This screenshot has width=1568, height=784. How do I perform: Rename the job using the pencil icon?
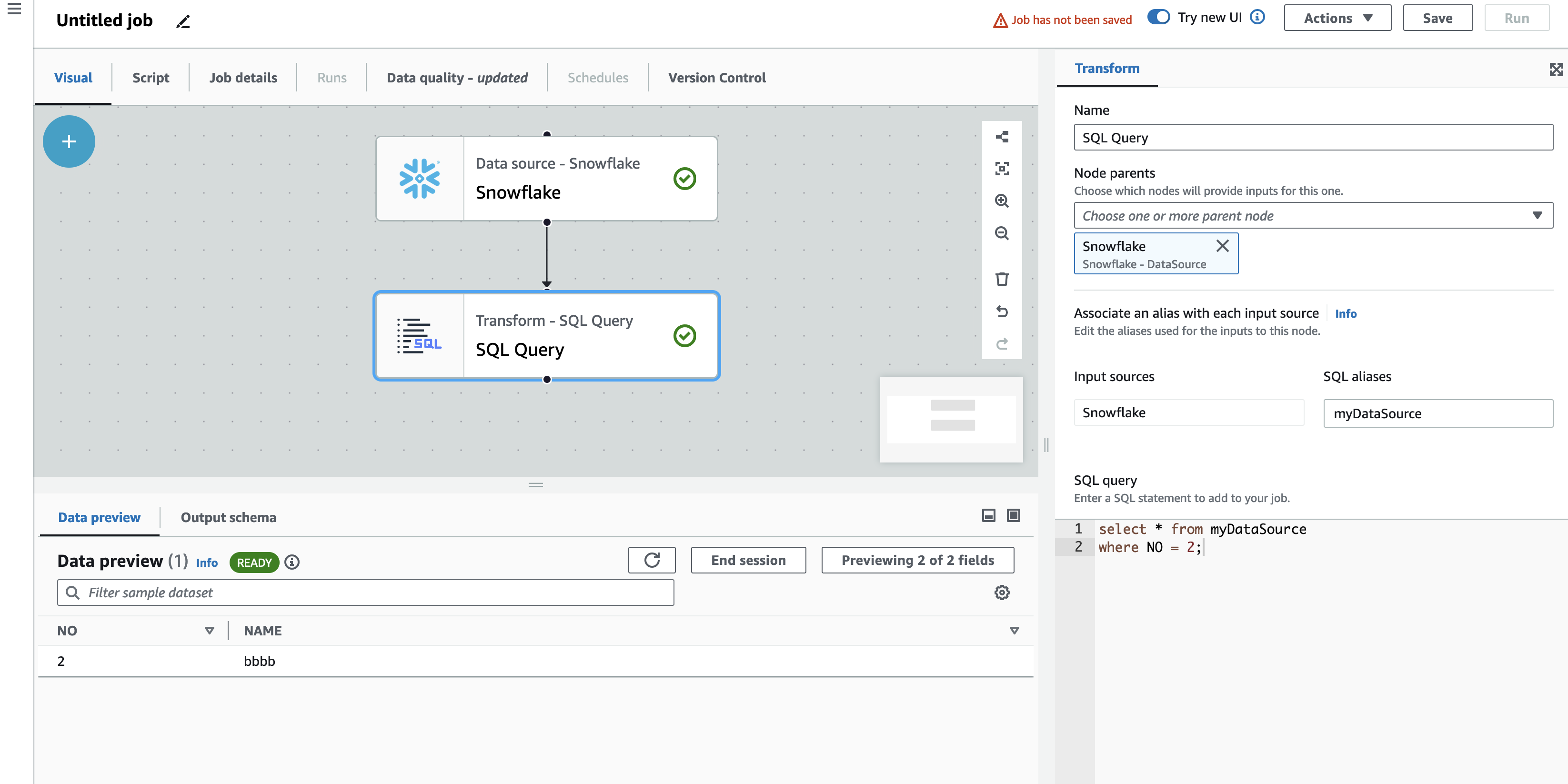[182, 20]
